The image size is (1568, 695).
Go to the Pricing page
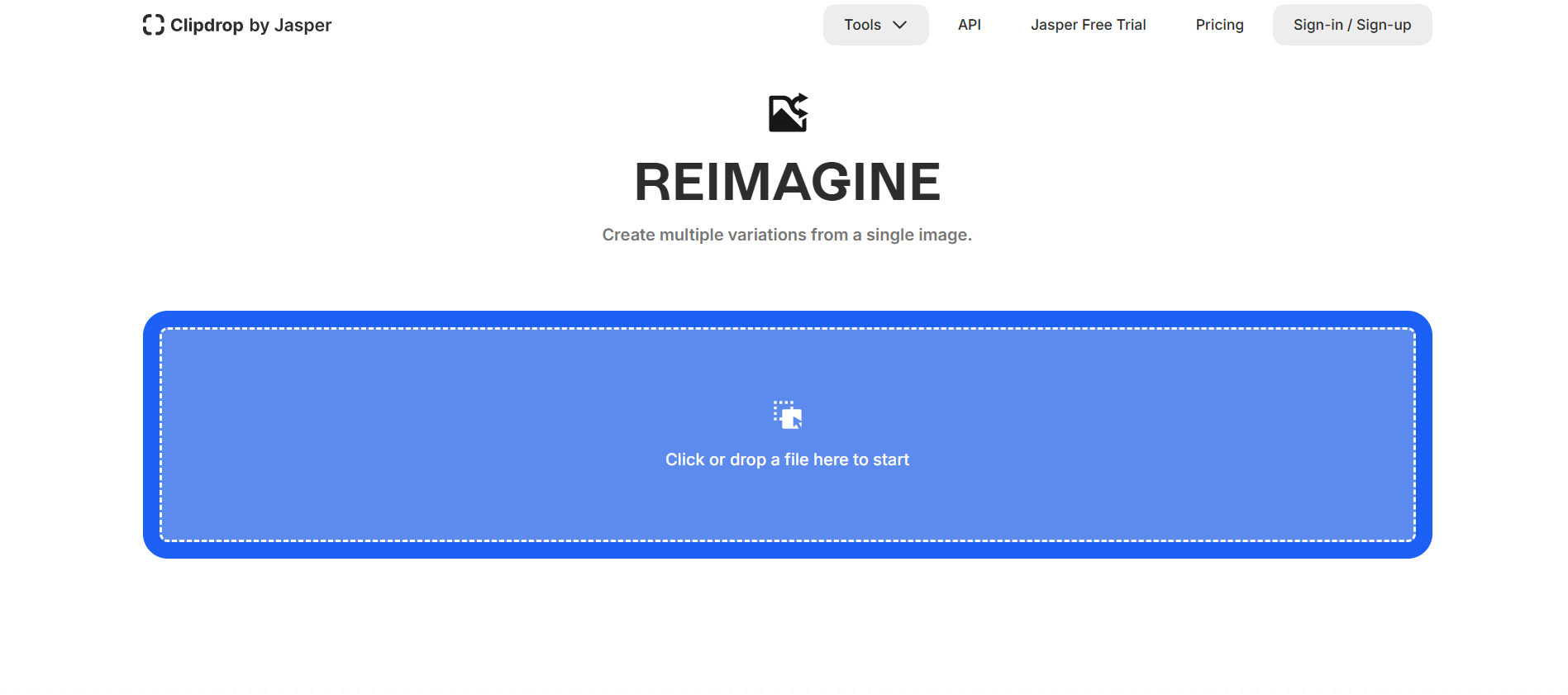[x=1219, y=25]
